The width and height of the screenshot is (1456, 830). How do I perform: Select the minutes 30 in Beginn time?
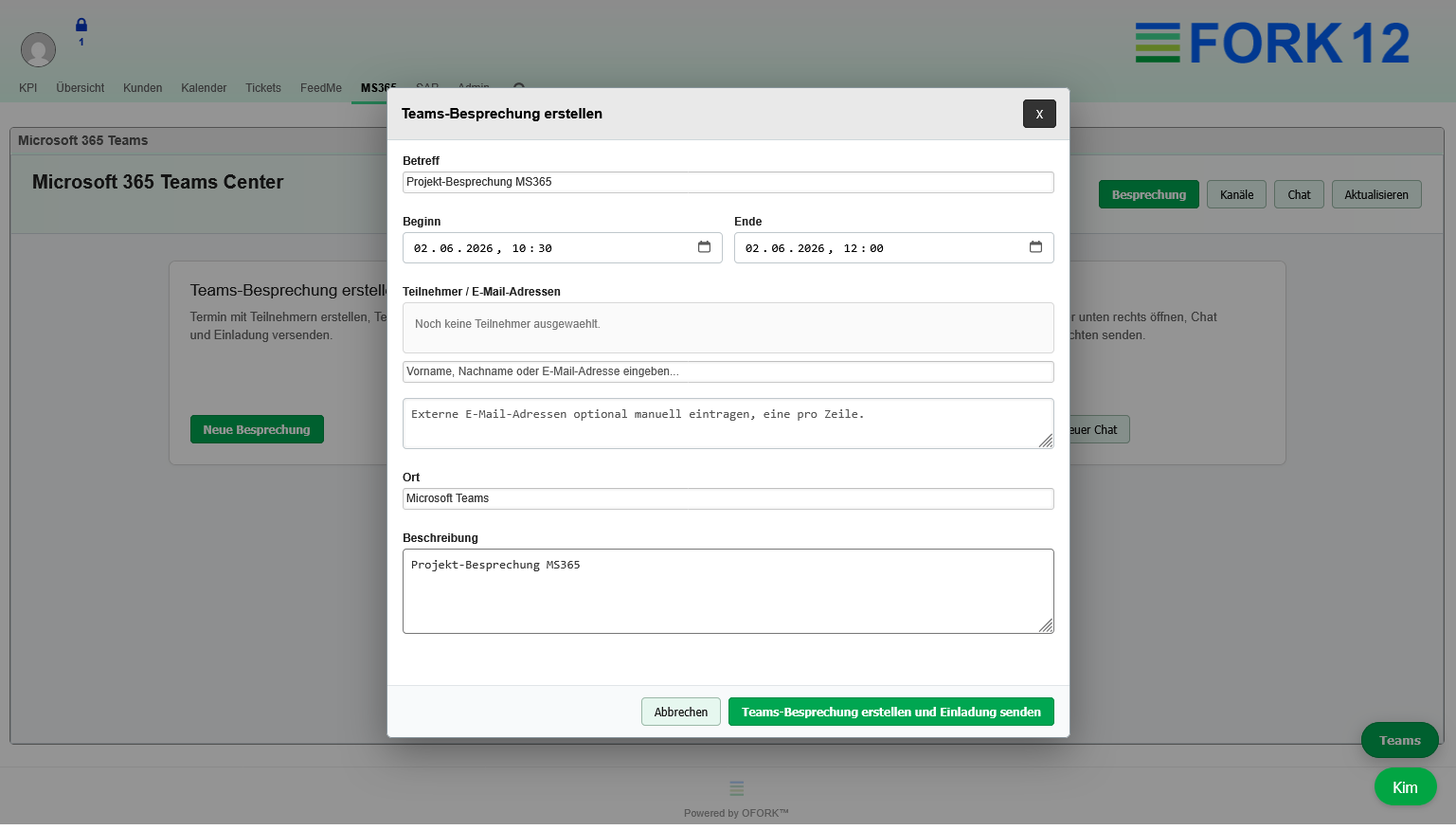[x=546, y=248]
